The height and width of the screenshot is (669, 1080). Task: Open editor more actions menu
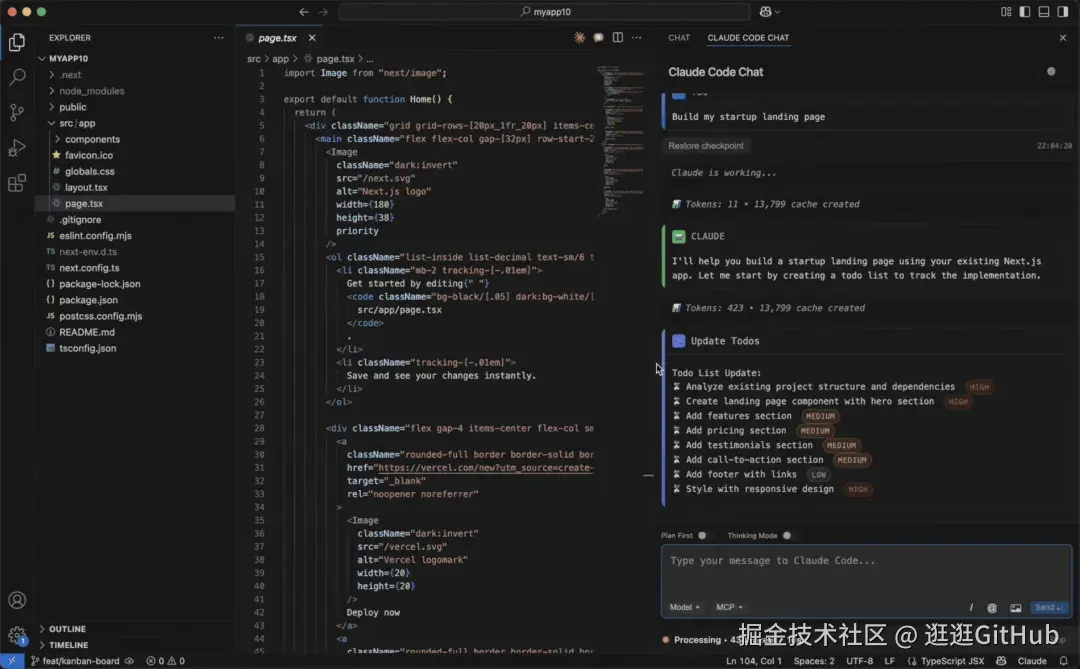(x=636, y=38)
